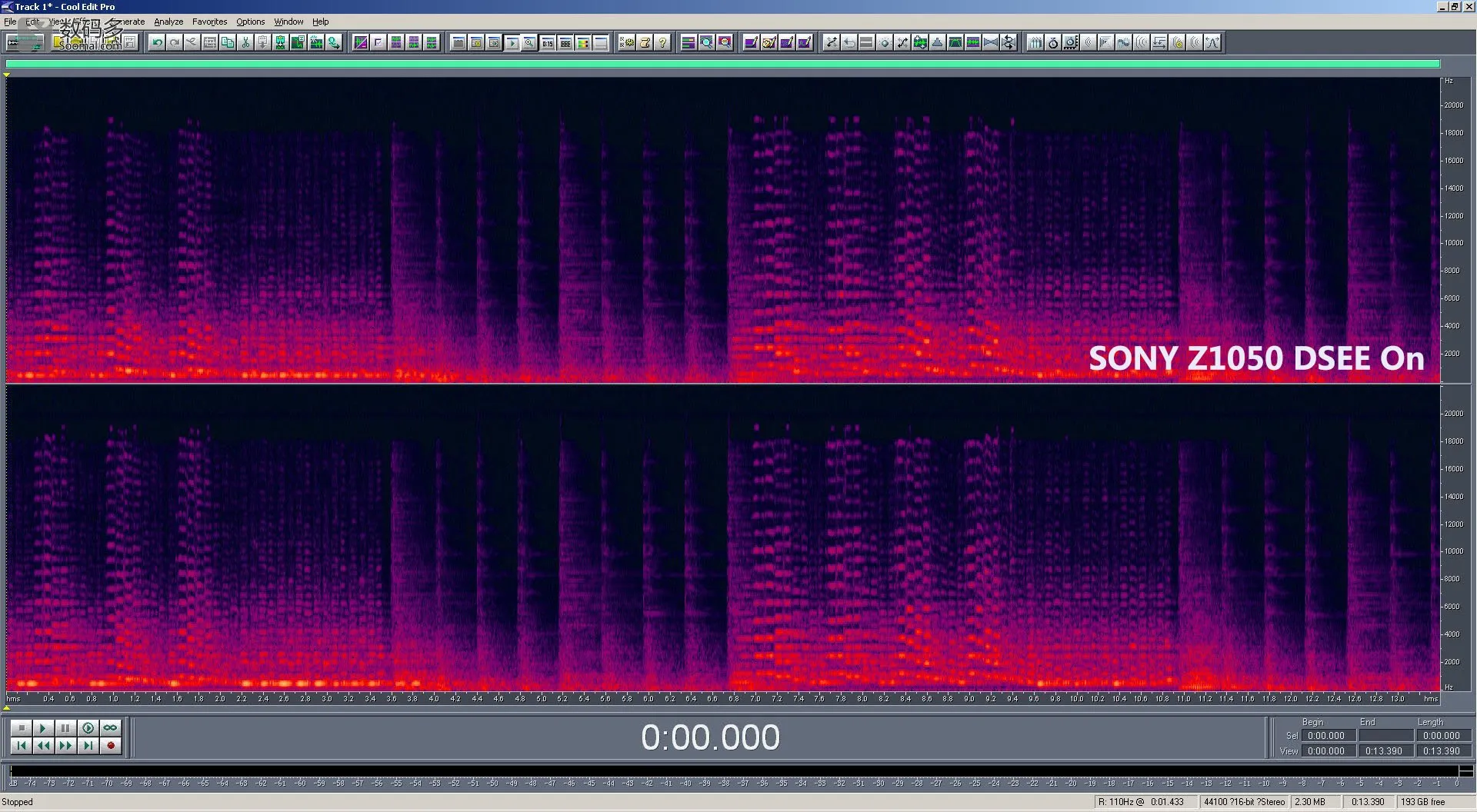
Task: Open the Options menu
Action: [250, 22]
